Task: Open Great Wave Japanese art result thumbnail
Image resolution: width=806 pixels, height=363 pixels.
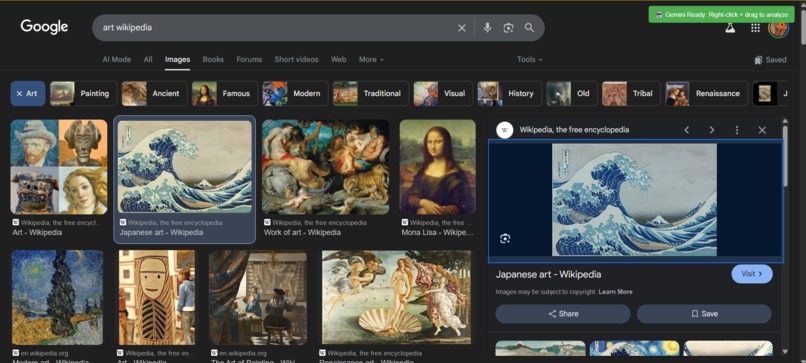Action: pyautogui.click(x=185, y=167)
